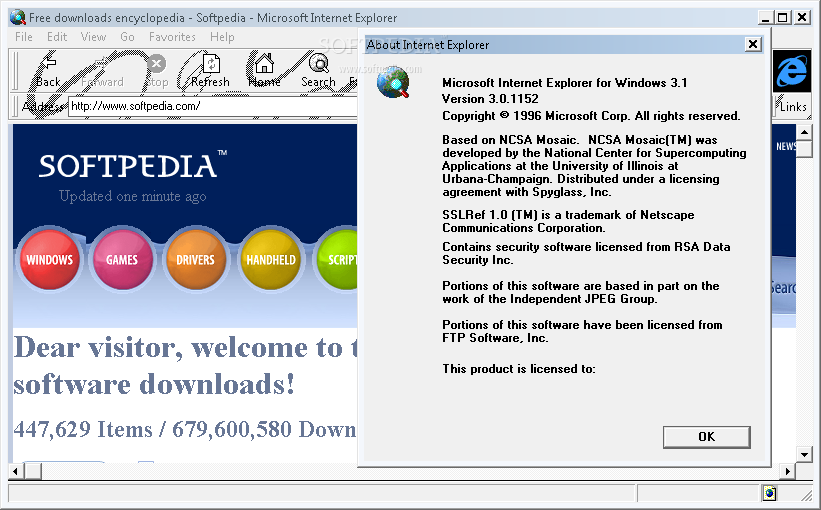Click the window resize grip in status bar
Screen dimensions: 821x510
(x=806, y=494)
